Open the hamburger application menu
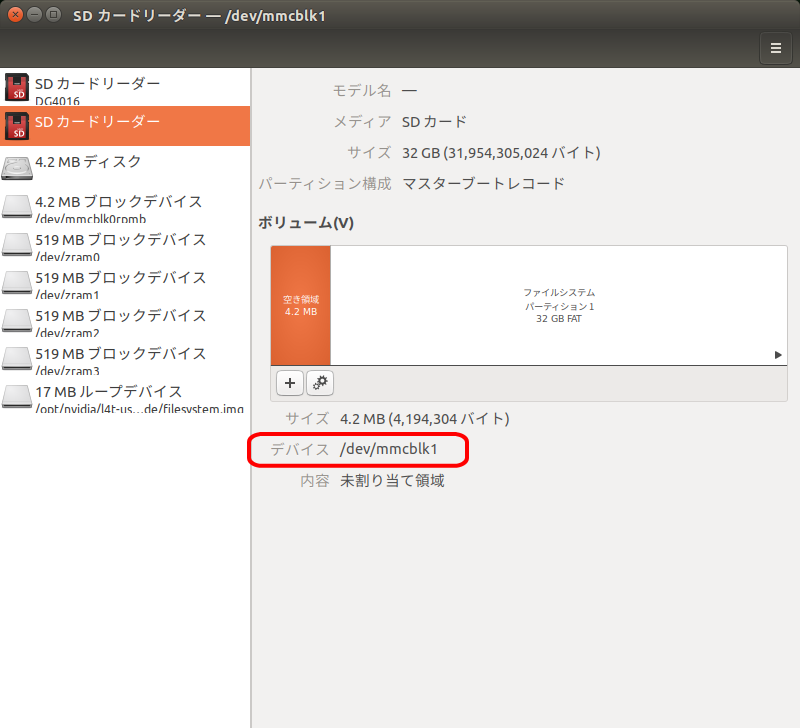 pyautogui.click(x=776, y=47)
